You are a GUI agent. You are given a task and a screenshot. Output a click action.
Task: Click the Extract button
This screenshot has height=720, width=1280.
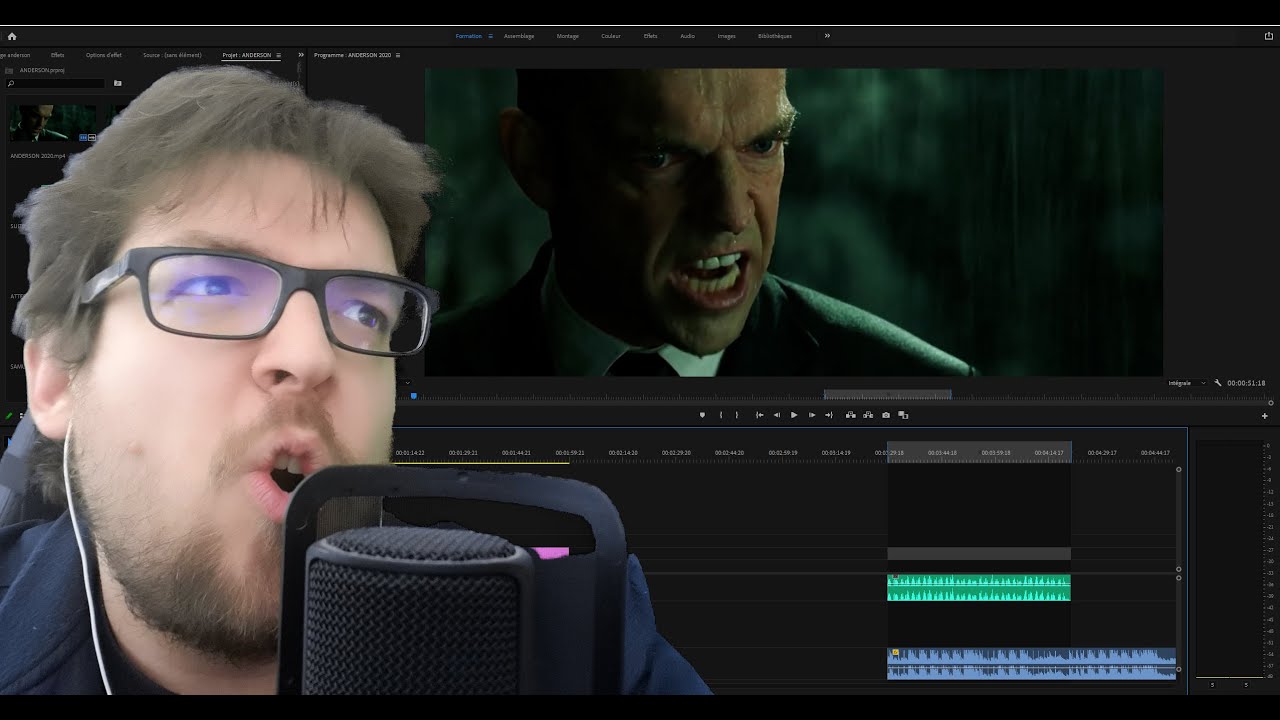click(868, 415)
